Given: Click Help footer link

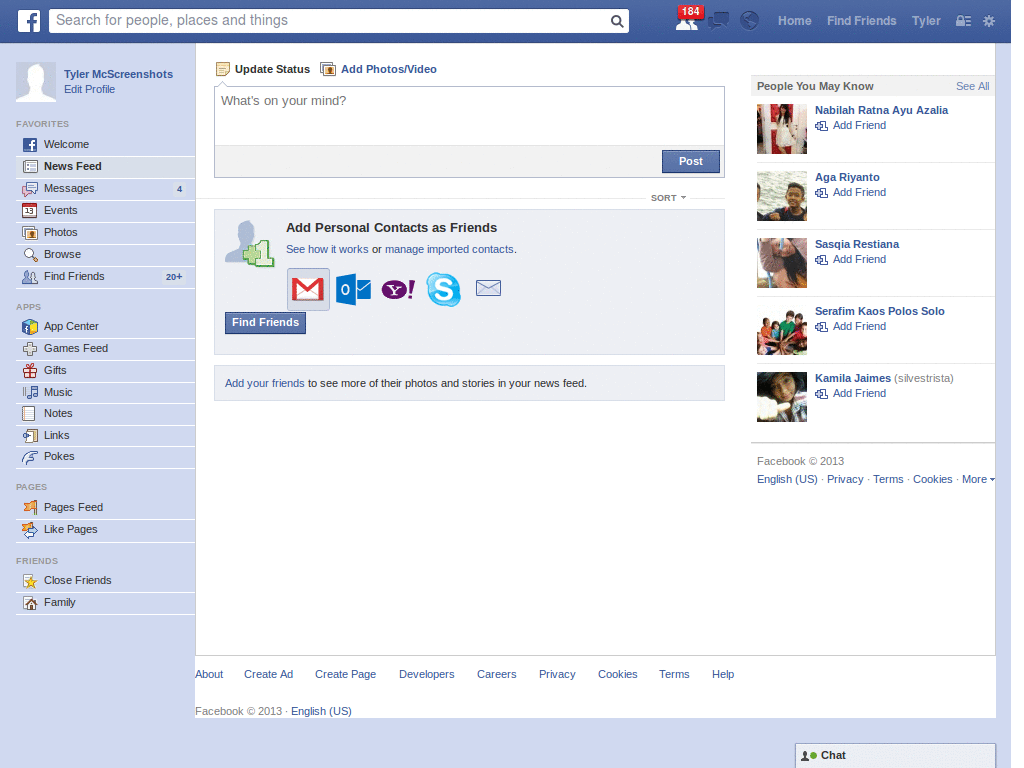Looking at the screenshot, I should click(x=723, y=675).
